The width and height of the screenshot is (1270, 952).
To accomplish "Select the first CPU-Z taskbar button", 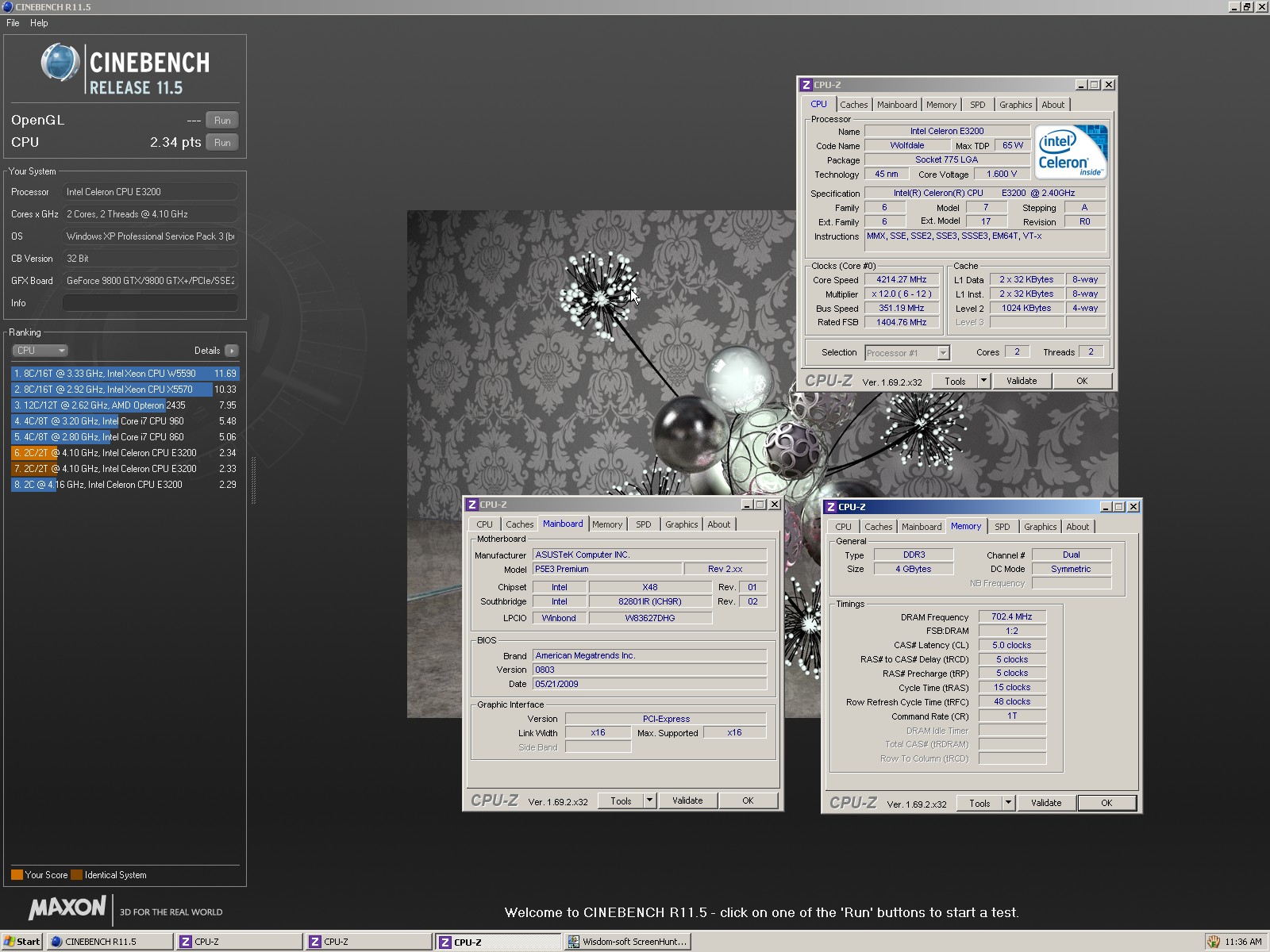I will click(x=239, y=942).
